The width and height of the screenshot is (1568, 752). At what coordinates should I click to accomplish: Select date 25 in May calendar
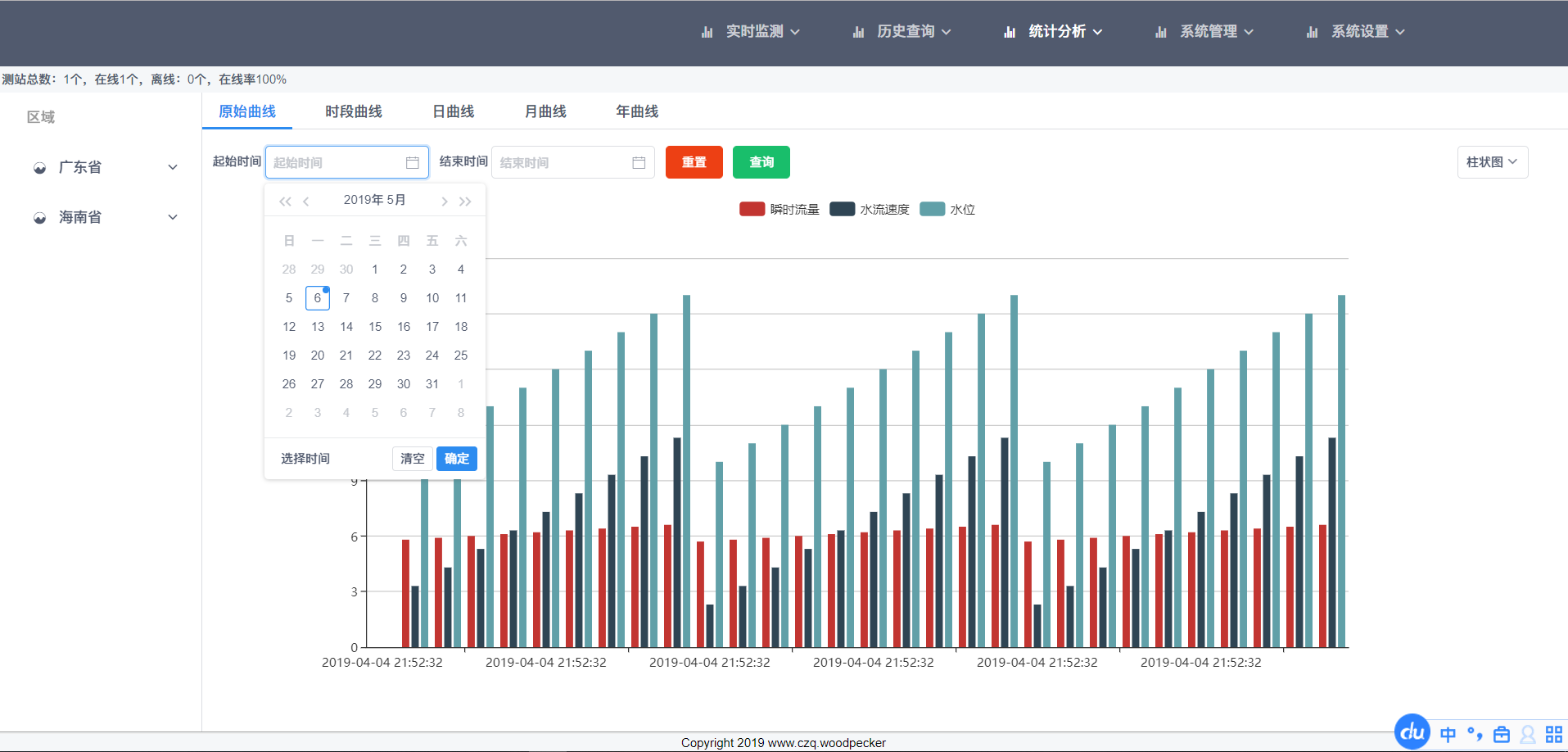tap(461, 356)
